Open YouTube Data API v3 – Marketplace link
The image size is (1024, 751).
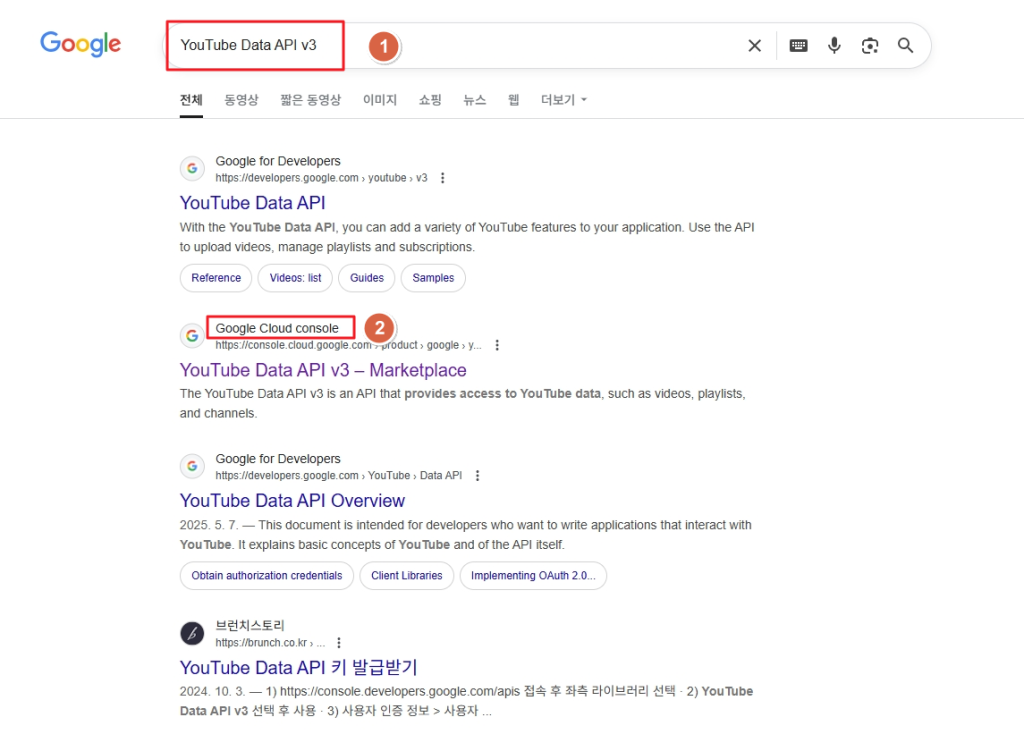click(323, 370)
